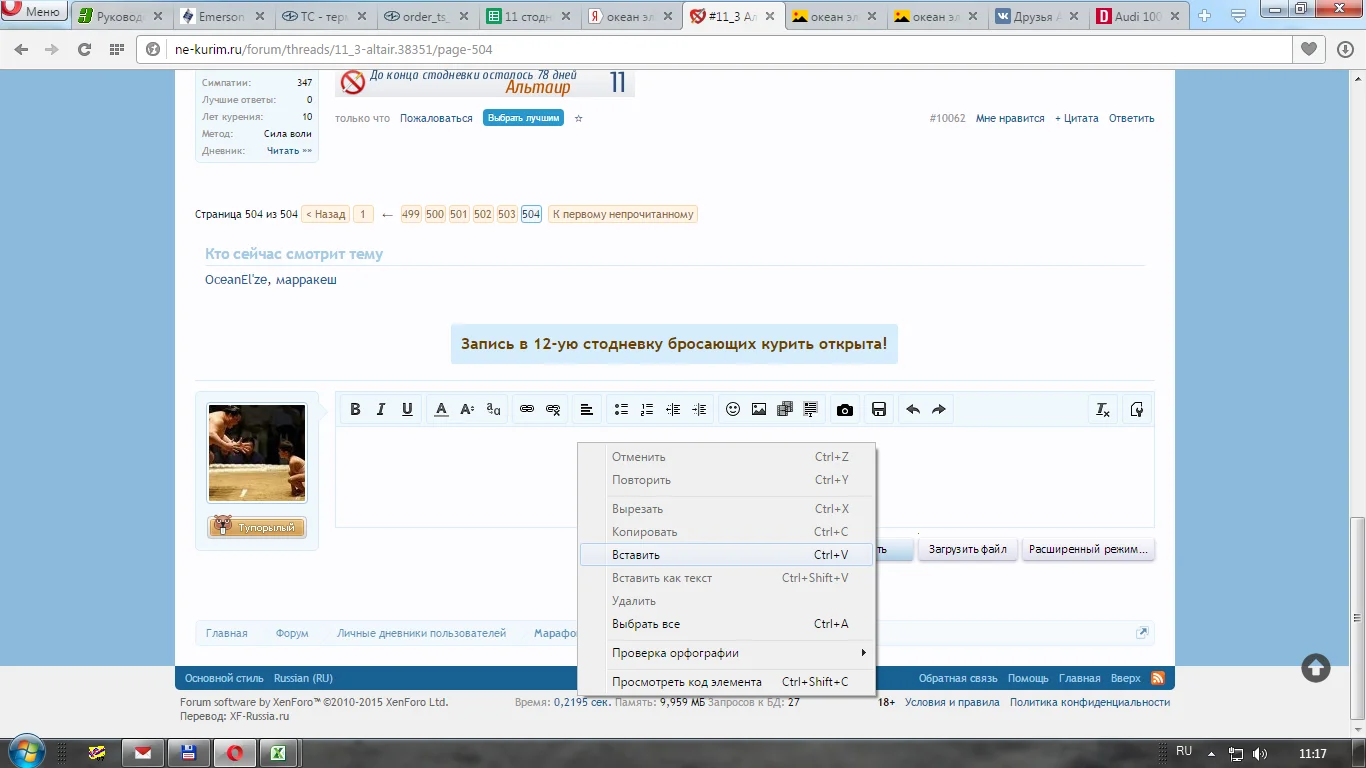Toggle underline formatting in editor toolbar
Viewport: 1366px width, 768px height.
pos(407,410)
